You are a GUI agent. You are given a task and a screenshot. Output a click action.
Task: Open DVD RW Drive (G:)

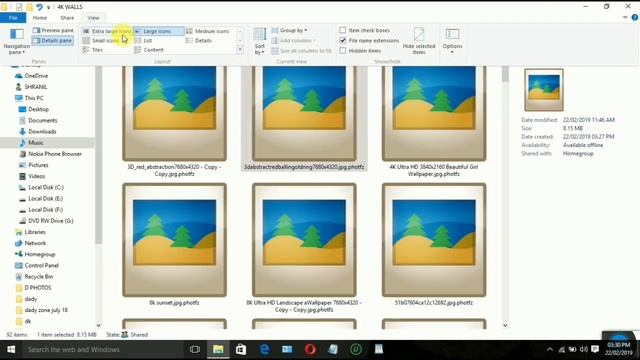(x=46, y=221)
